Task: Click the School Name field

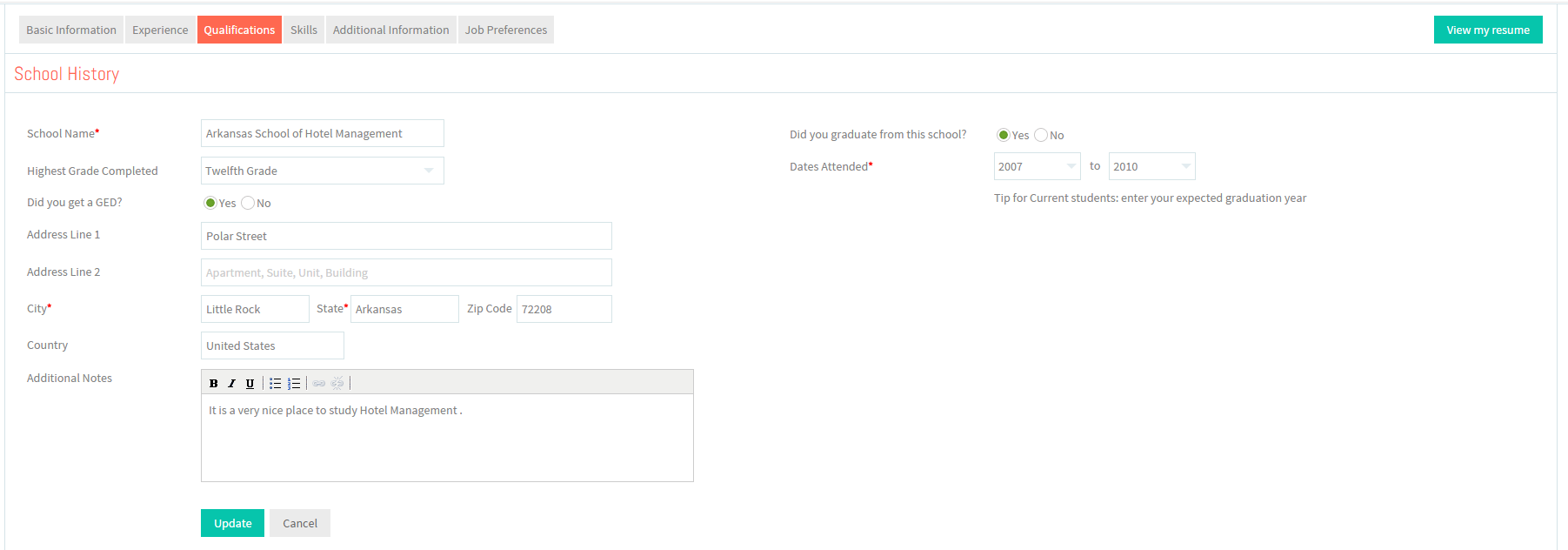Action: pyautogui.click(x=323, y=133)
